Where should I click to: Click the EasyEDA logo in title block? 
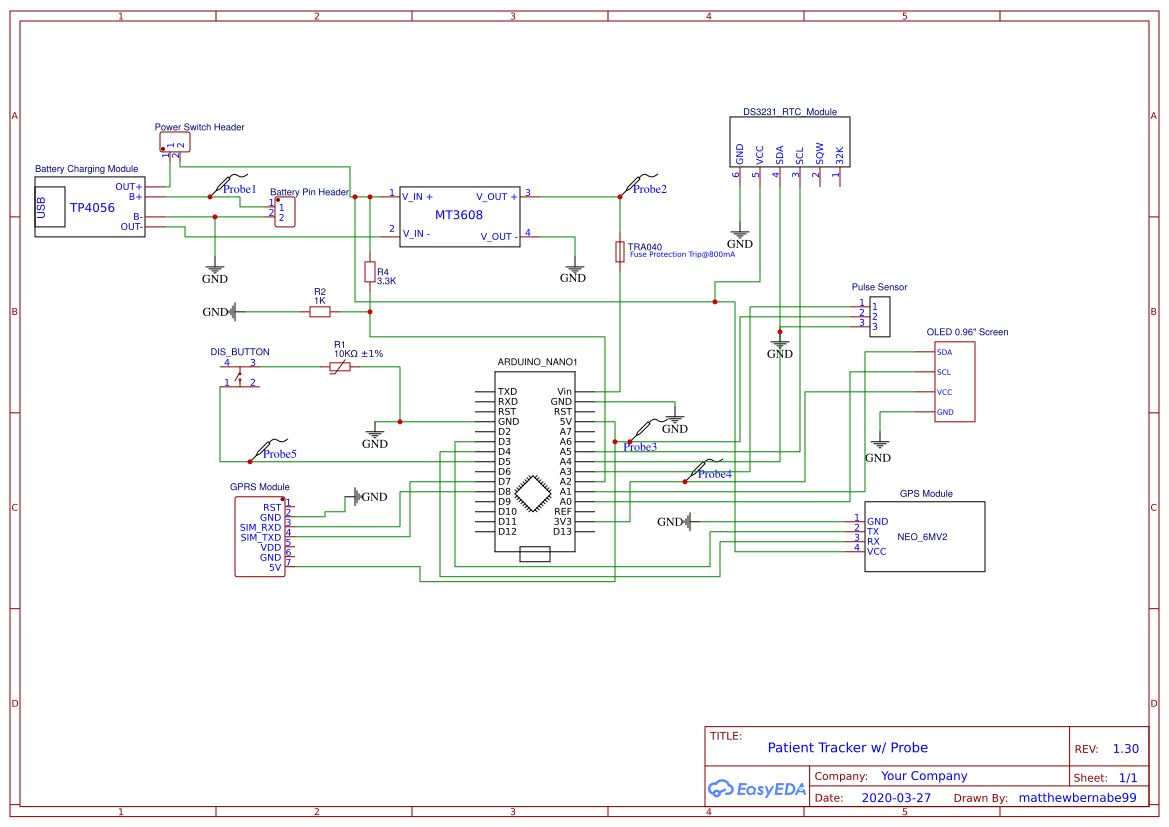pos(756,789)
